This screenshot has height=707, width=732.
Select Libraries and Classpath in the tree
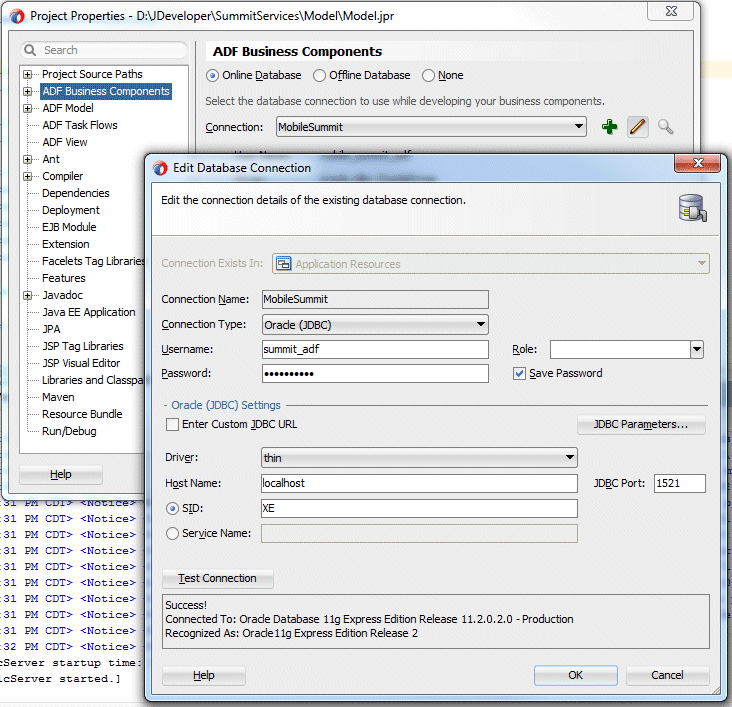click(x=92, y=380)
